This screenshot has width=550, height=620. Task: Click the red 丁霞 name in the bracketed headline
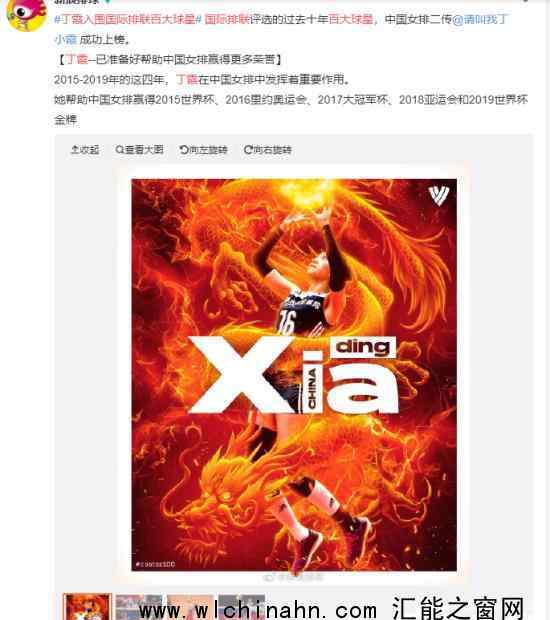click(77, 59)
